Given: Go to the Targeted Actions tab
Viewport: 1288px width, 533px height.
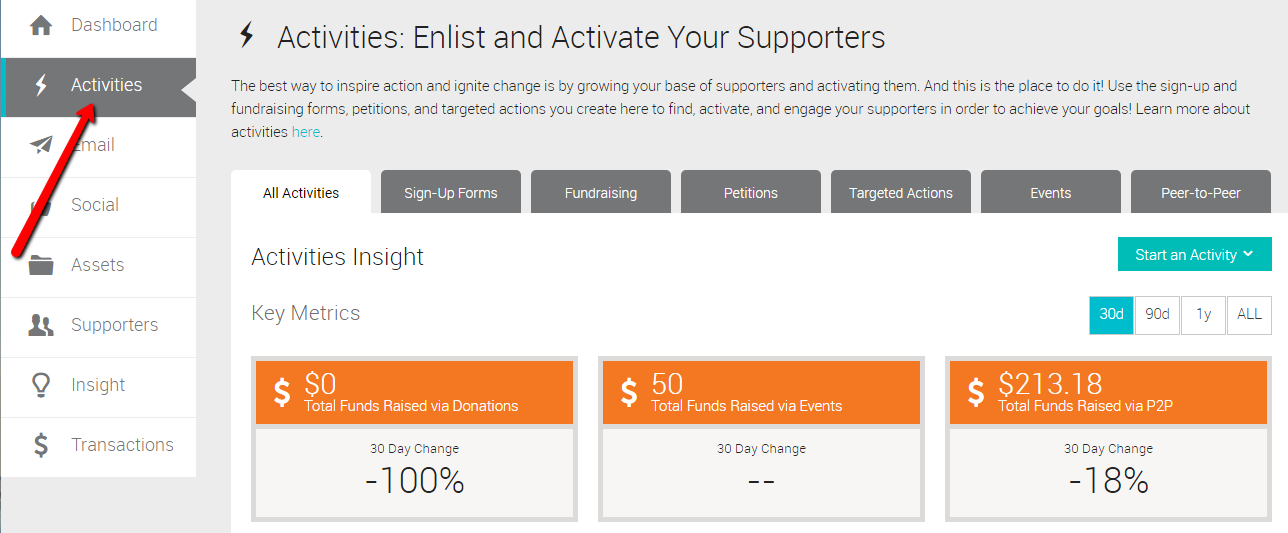Looking at the screenshot, I should pyautogui.click(x=901, y=192).
